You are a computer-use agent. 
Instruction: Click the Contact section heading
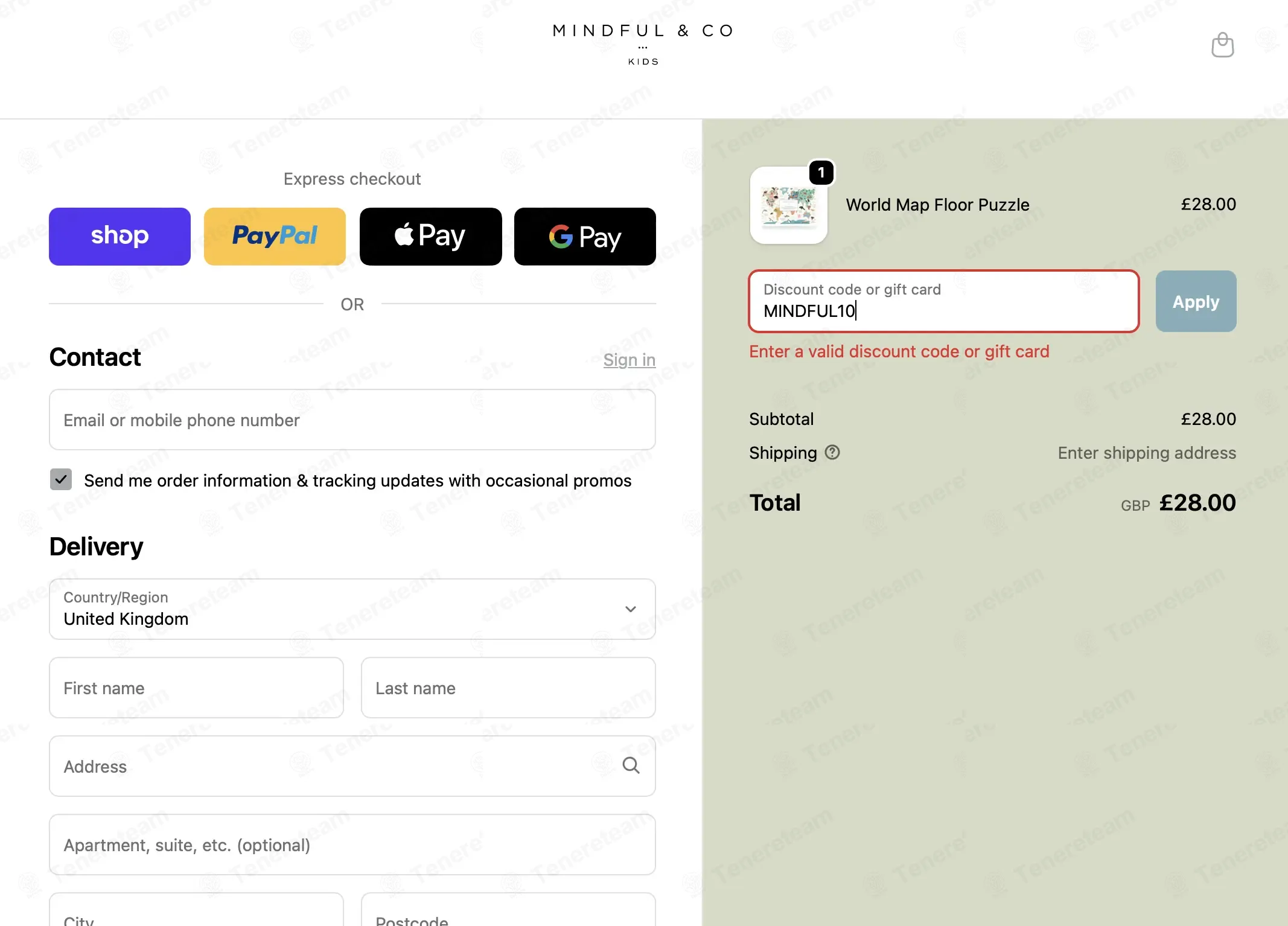click(95, 357)
